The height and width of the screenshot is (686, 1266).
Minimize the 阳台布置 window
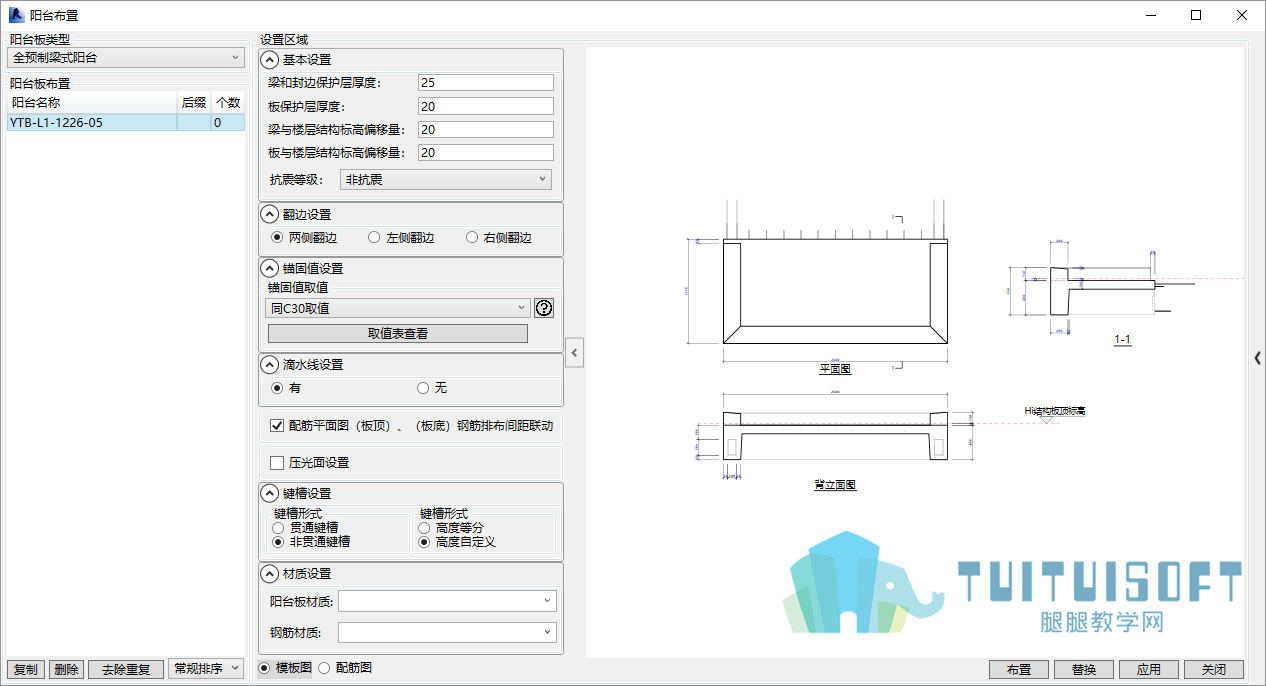tap(1150, 15)
